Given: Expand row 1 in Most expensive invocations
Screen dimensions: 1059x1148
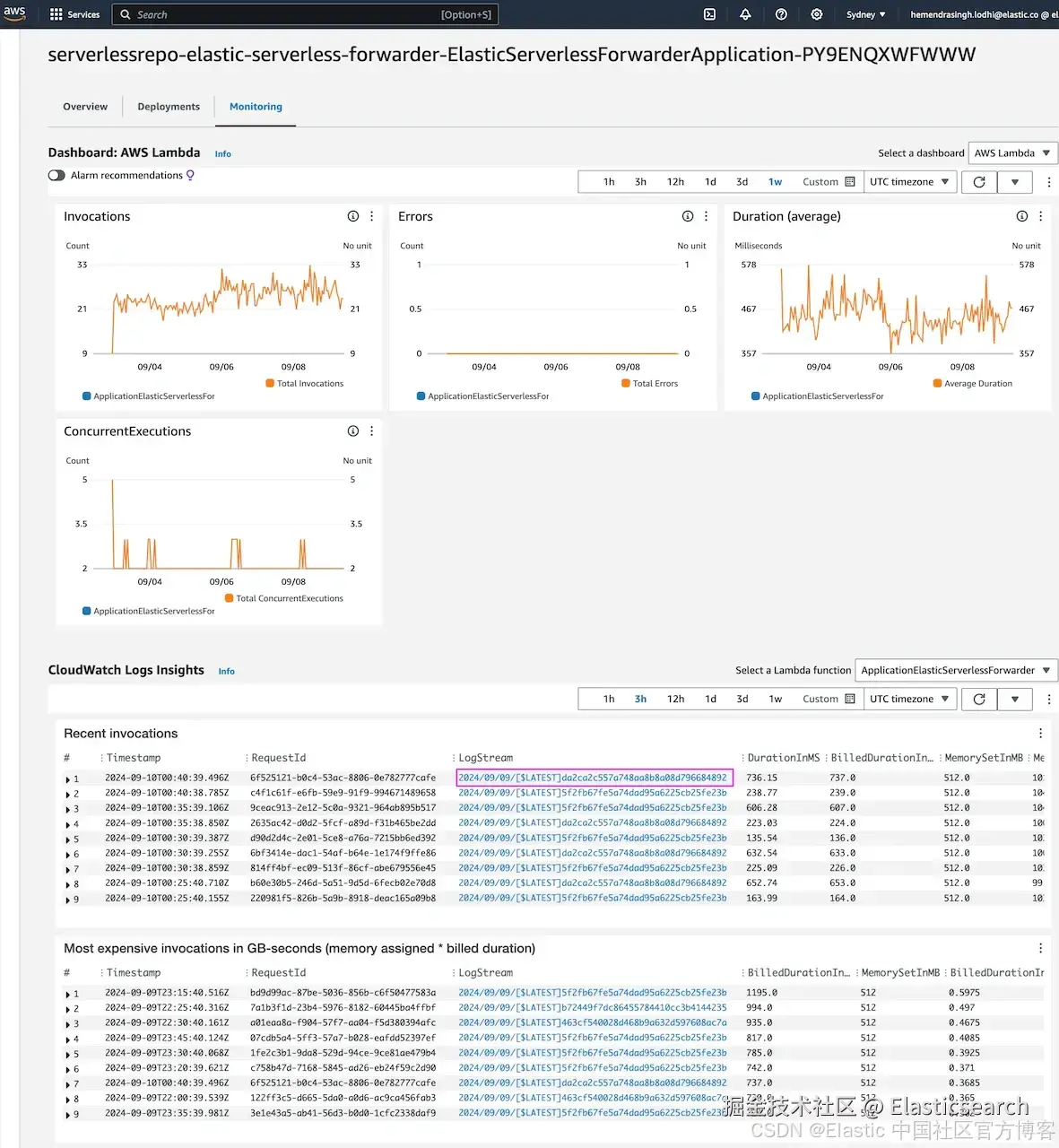Looking at the screenshot, I should pos(67,994).
